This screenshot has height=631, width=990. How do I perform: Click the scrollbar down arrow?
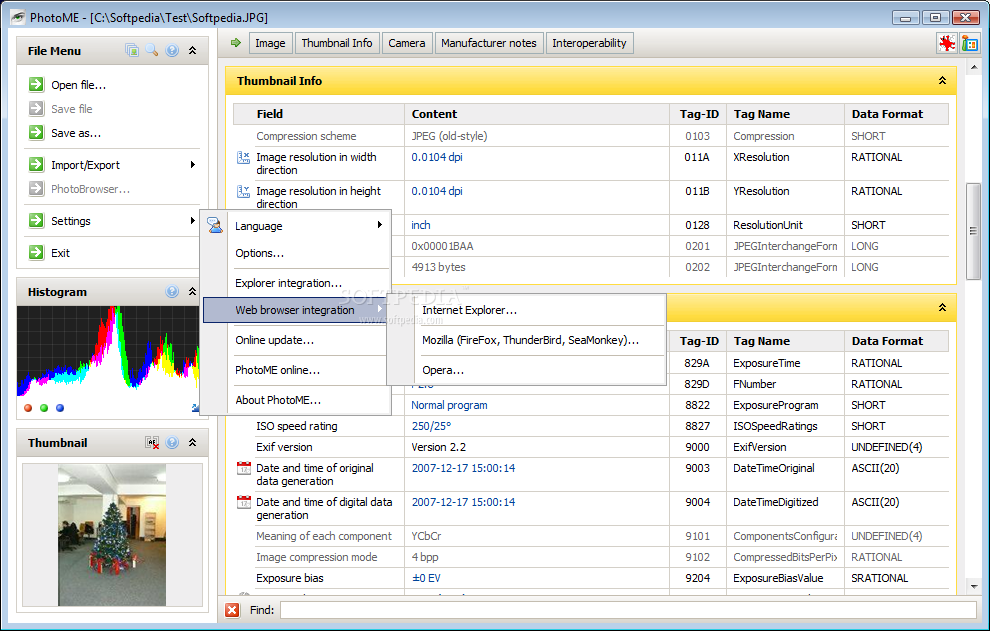point(973,587)
